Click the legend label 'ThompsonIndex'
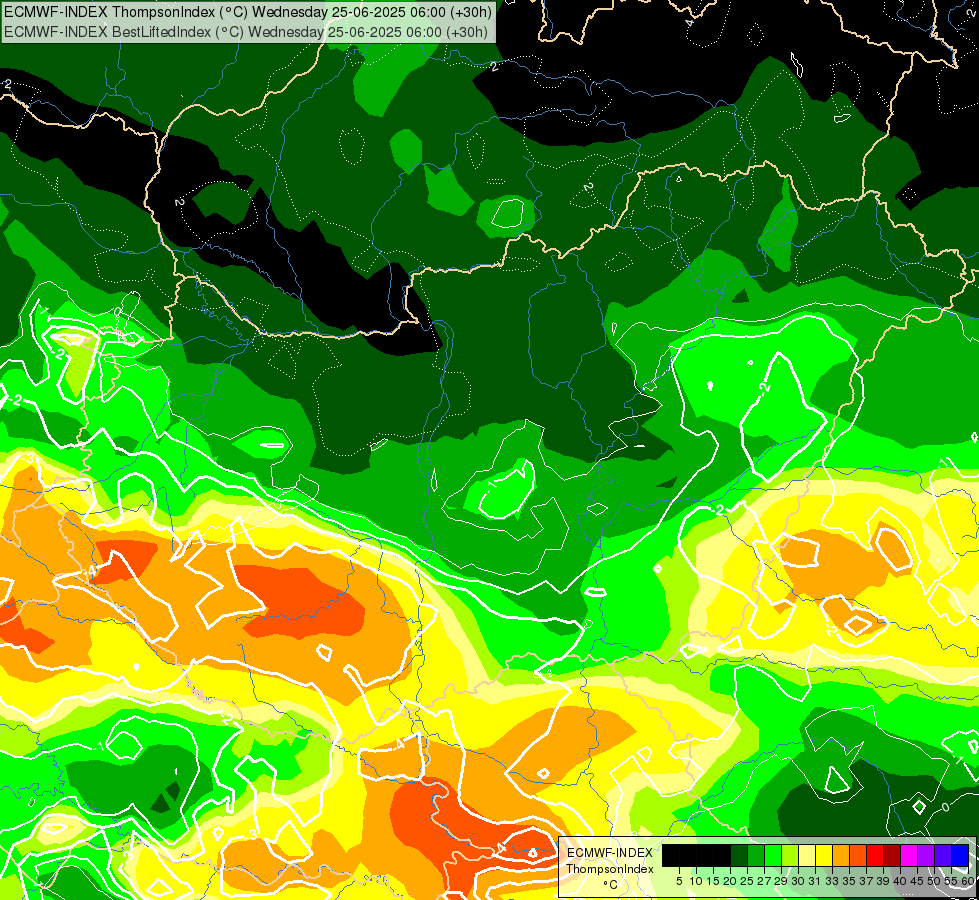979x900 pixels. coord(609,869)
